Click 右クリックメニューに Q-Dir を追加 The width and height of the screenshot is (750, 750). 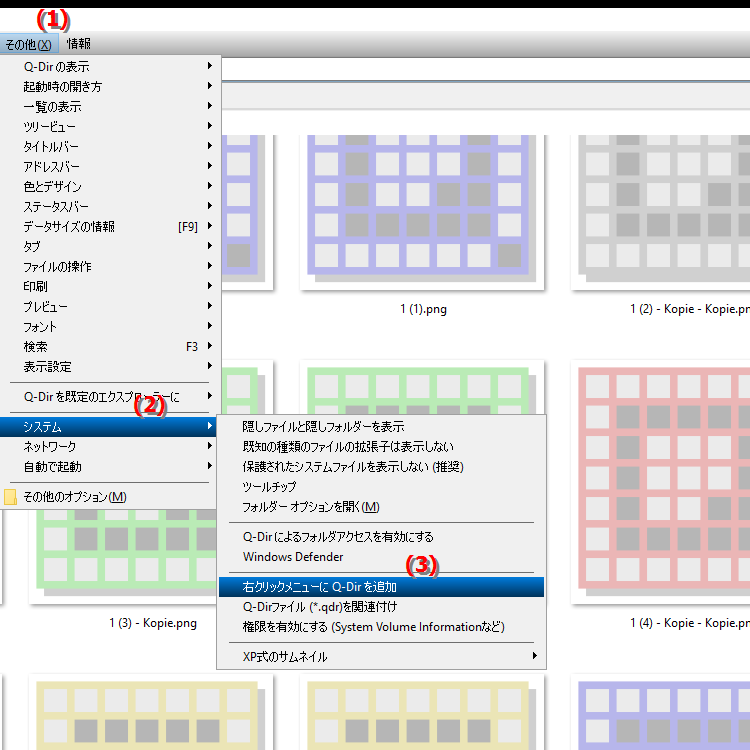pos(381,587)
